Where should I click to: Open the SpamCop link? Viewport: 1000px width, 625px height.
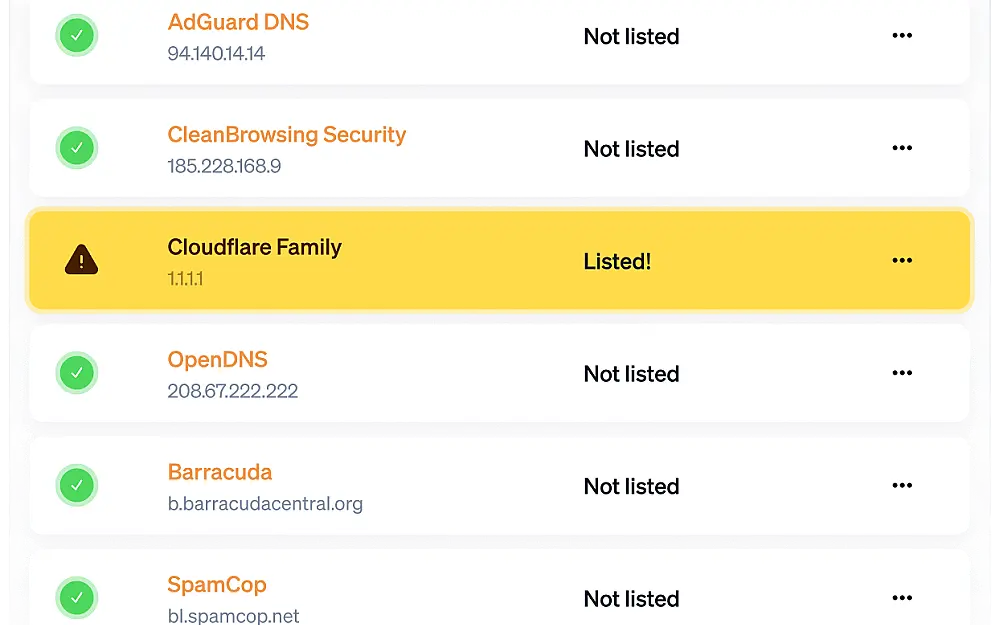(x=217, y=585)
